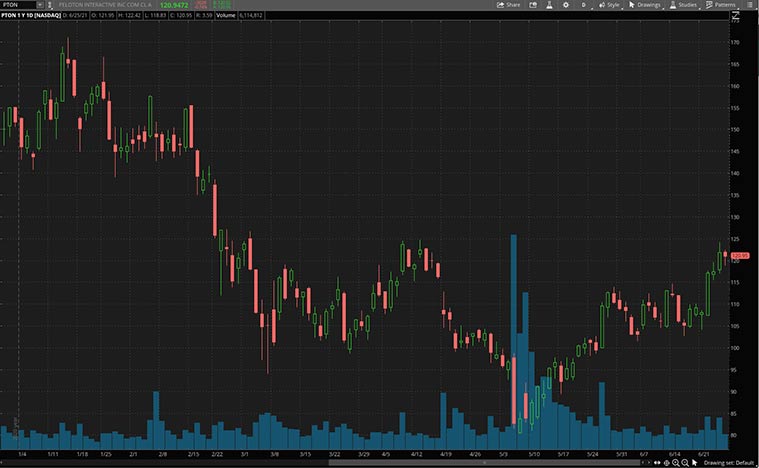759x468 pixels.
Task: Click the 6/21 date axis label
Action: click(x=704, y=454)
